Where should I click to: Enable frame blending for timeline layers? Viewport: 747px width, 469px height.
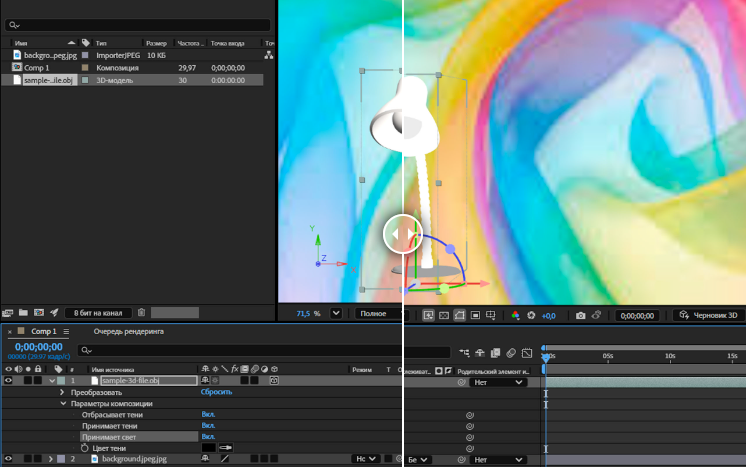click(495, 353)
